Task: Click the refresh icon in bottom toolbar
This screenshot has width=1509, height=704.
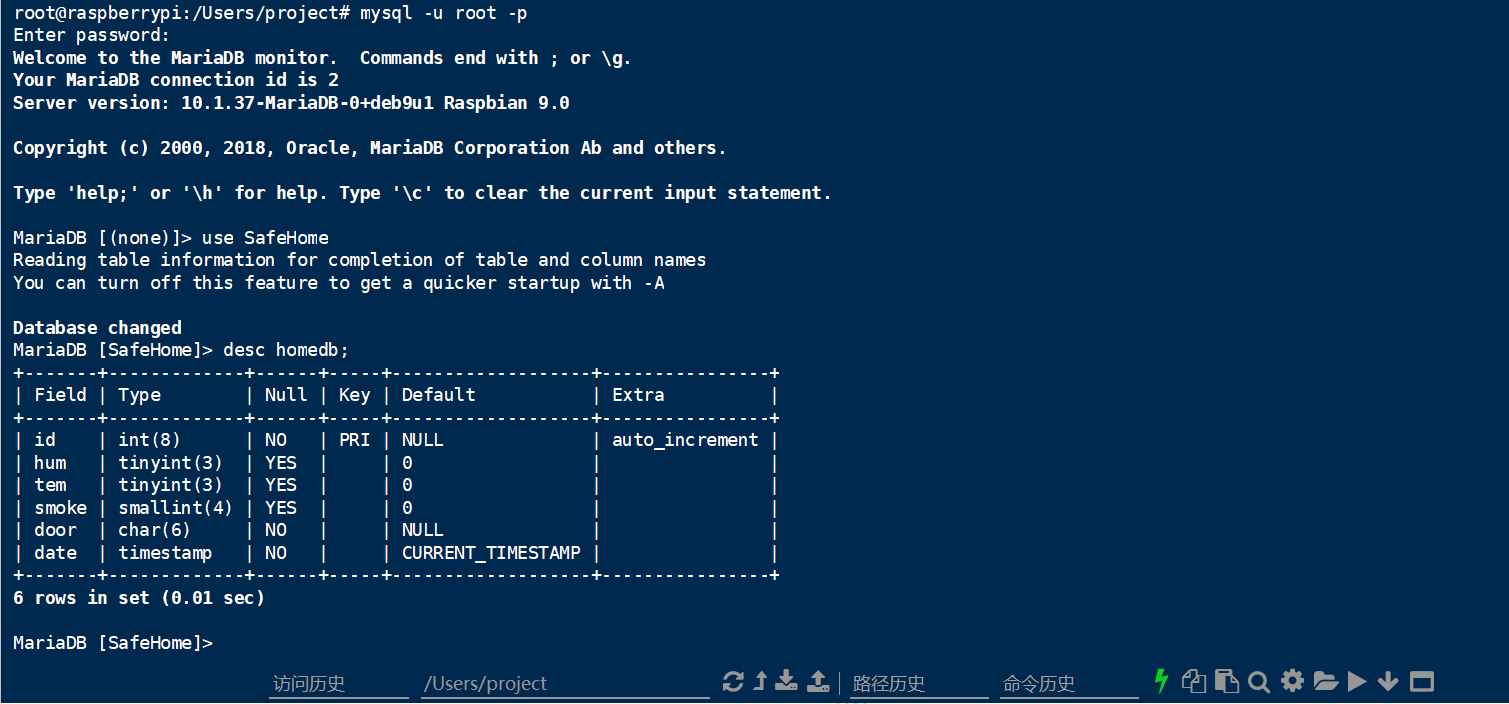Action: 733,682
